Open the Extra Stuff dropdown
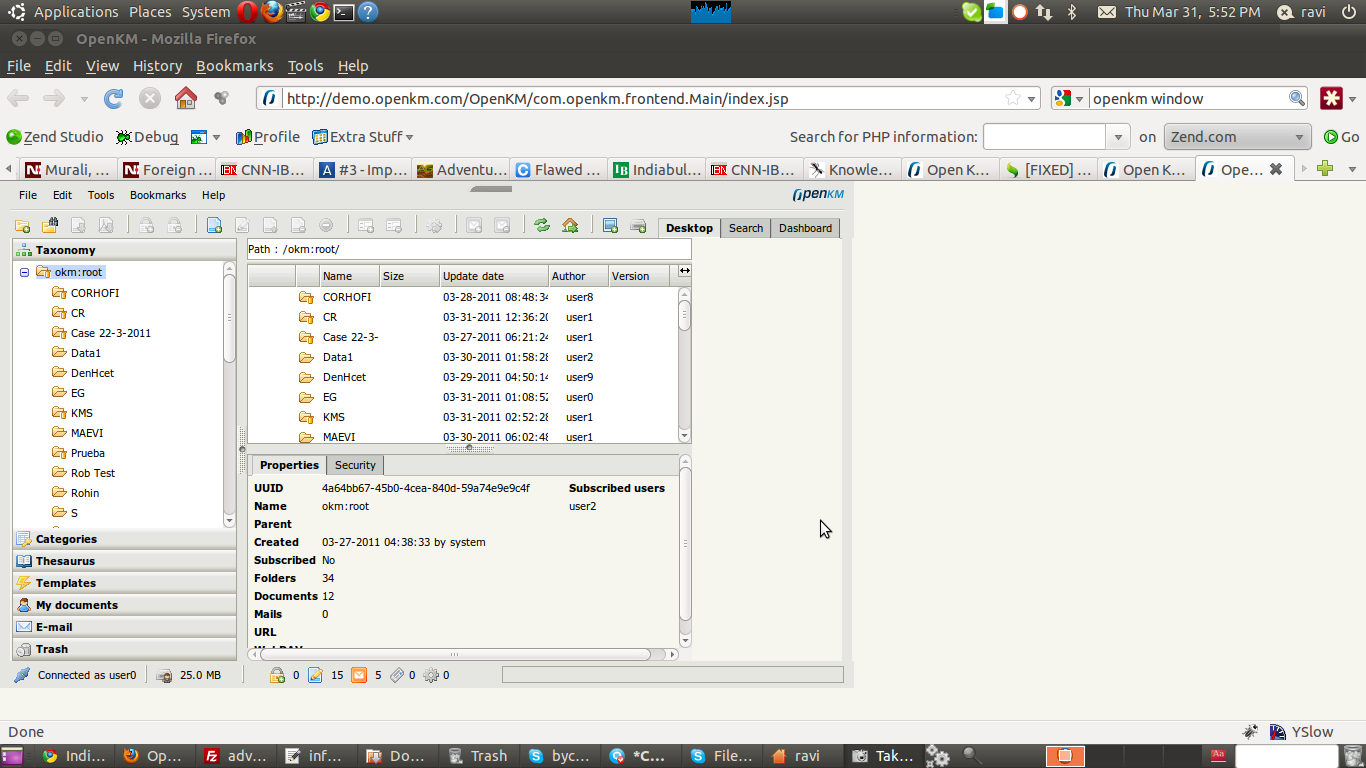 click(x=362, y=136)
